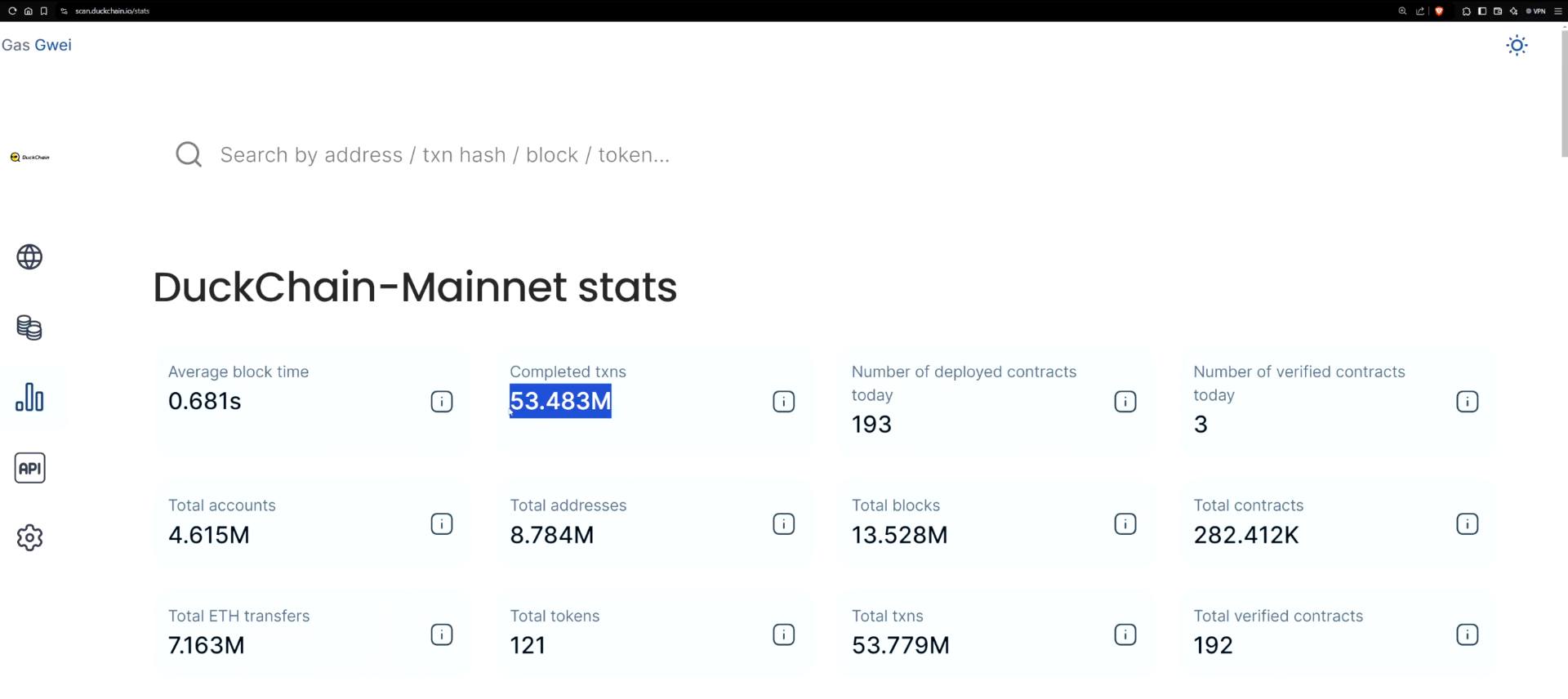Show info for Total tokens
Viewport: 1568px width, 699px height.
pyautogui.click(x=784, y=634)
